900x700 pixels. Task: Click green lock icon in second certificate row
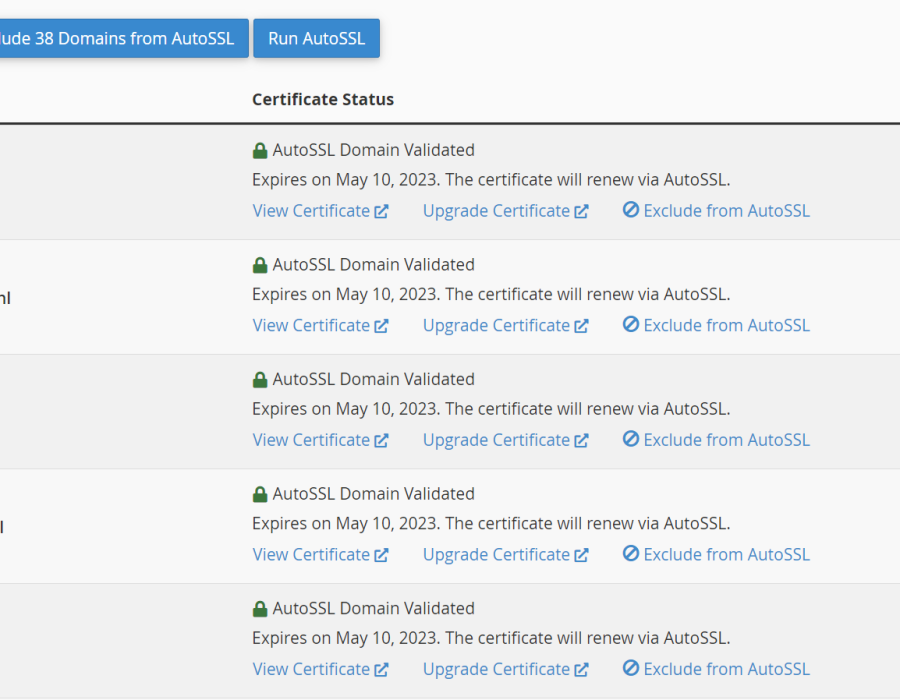260,266
